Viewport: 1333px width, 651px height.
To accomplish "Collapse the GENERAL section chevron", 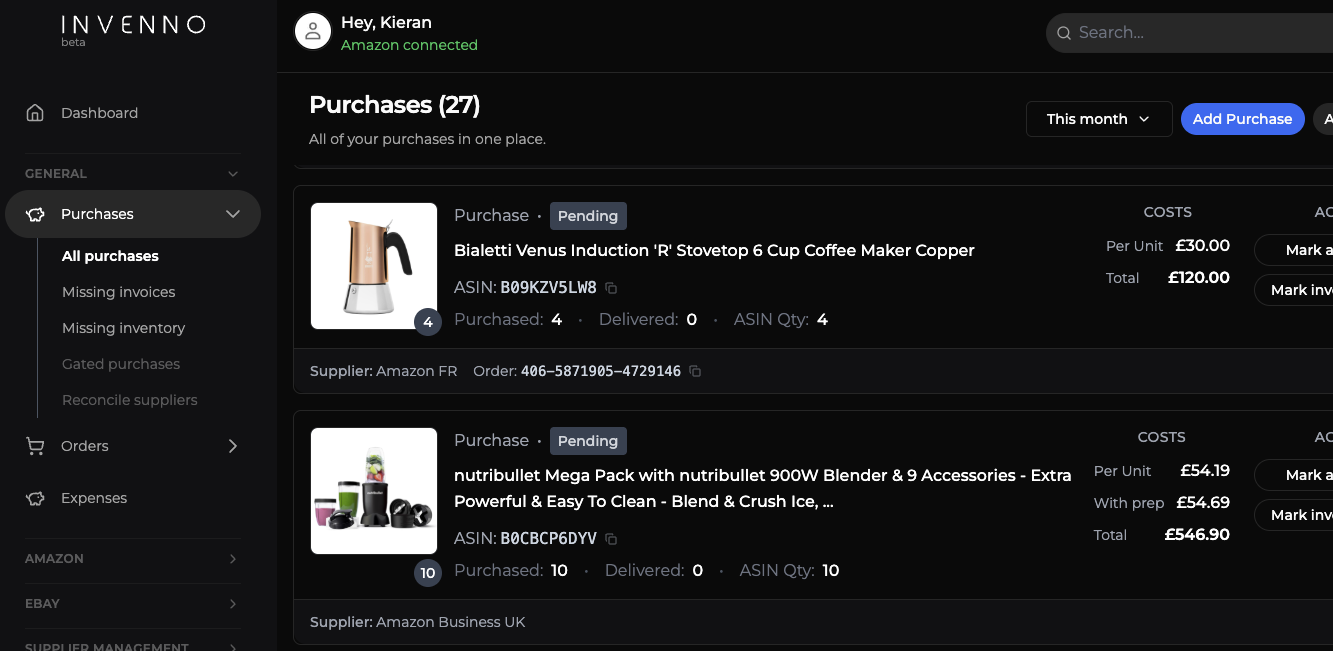I will tap(233, 174).
